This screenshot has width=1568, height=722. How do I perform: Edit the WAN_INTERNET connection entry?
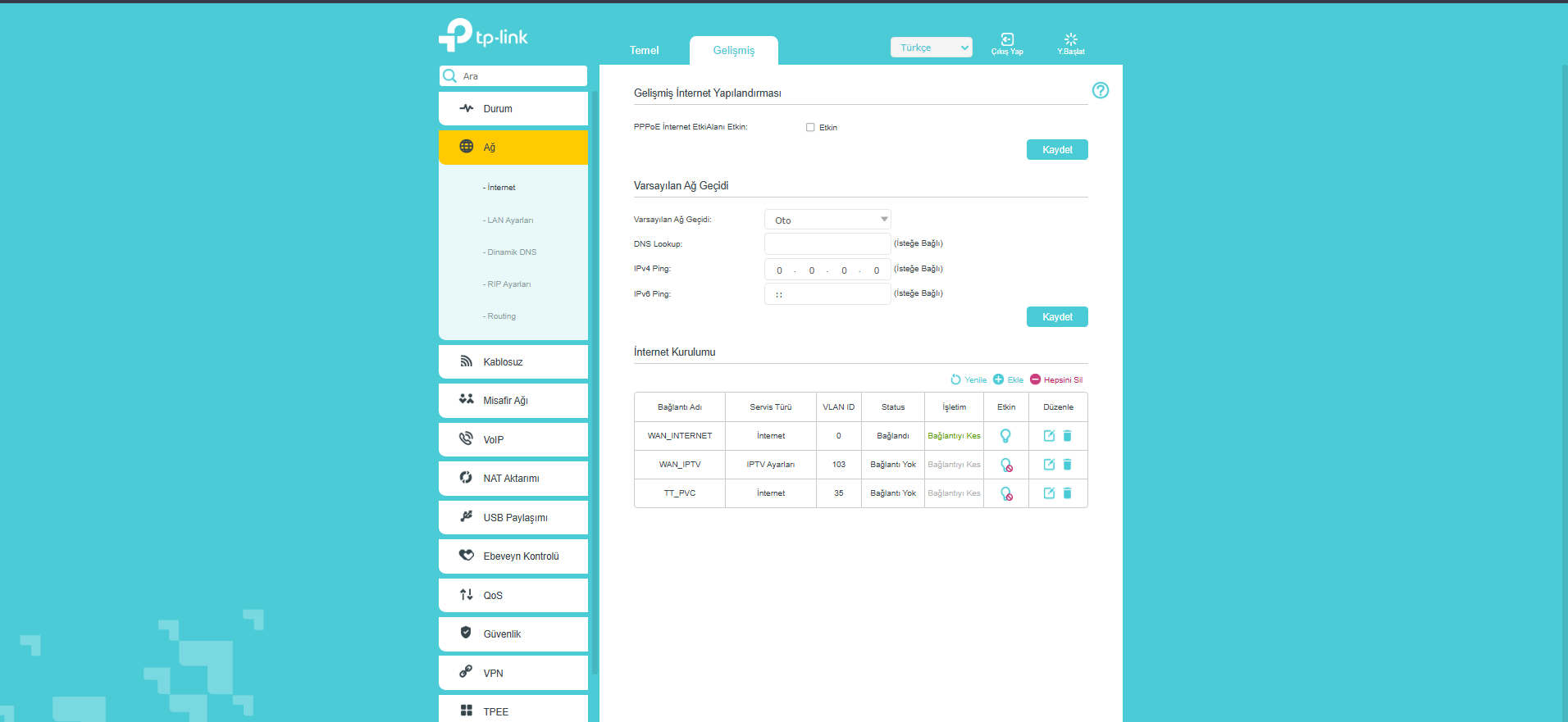pyautogui.click(x=1049, y=436)
